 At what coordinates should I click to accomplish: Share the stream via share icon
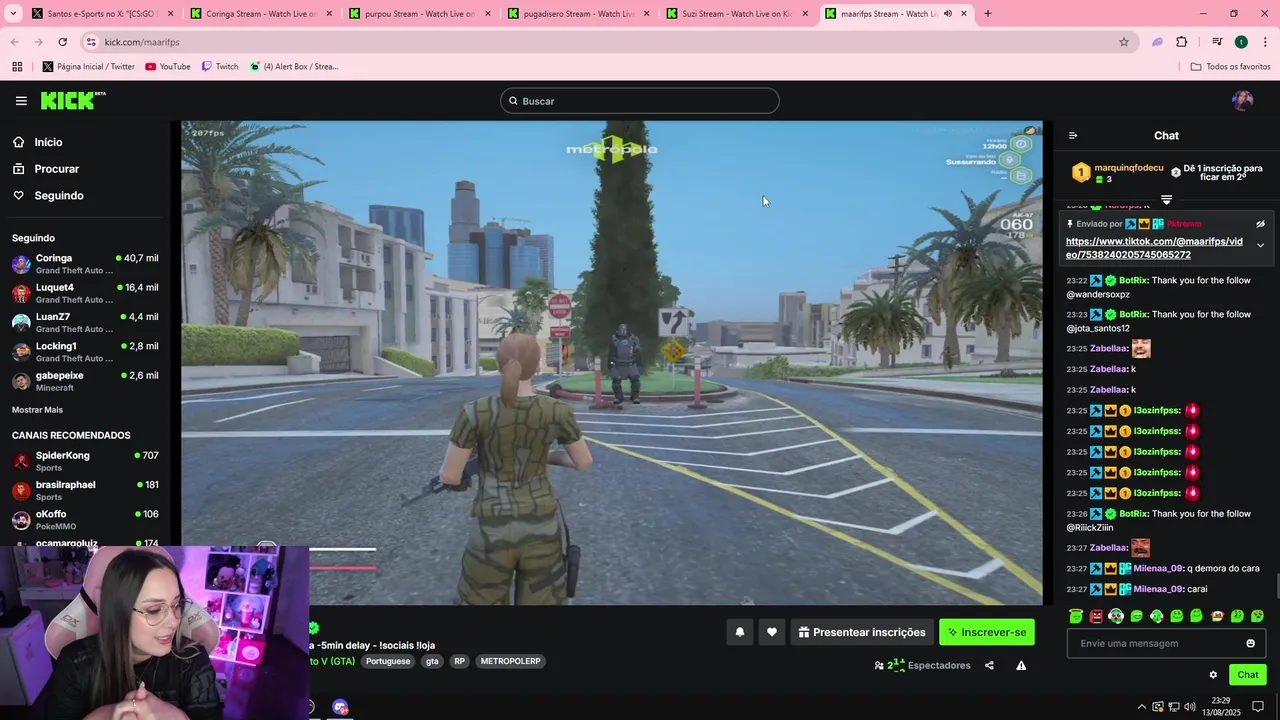pyautogui.click(x=989, y=666)
